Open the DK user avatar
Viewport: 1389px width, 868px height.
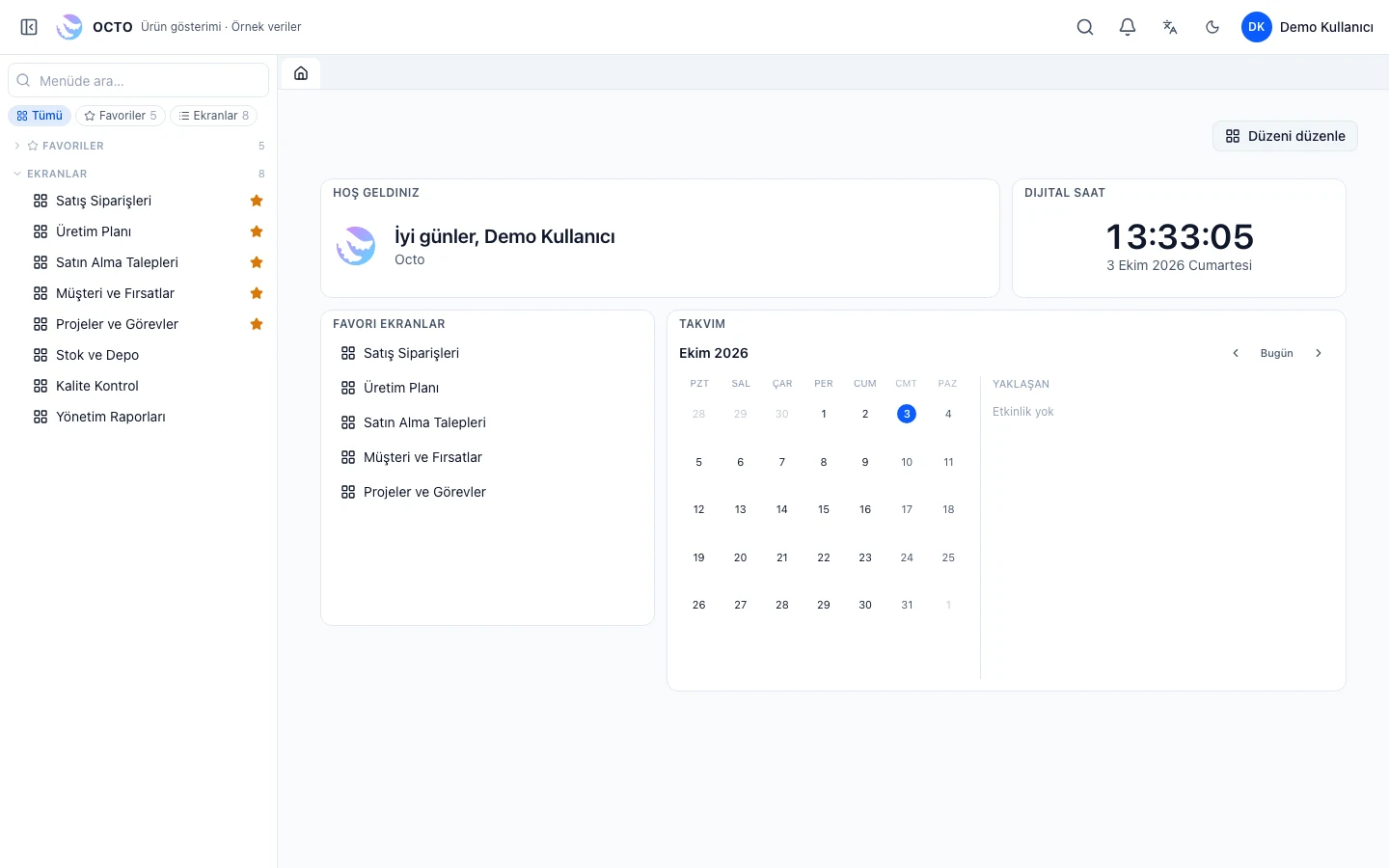coord(1257,27)
